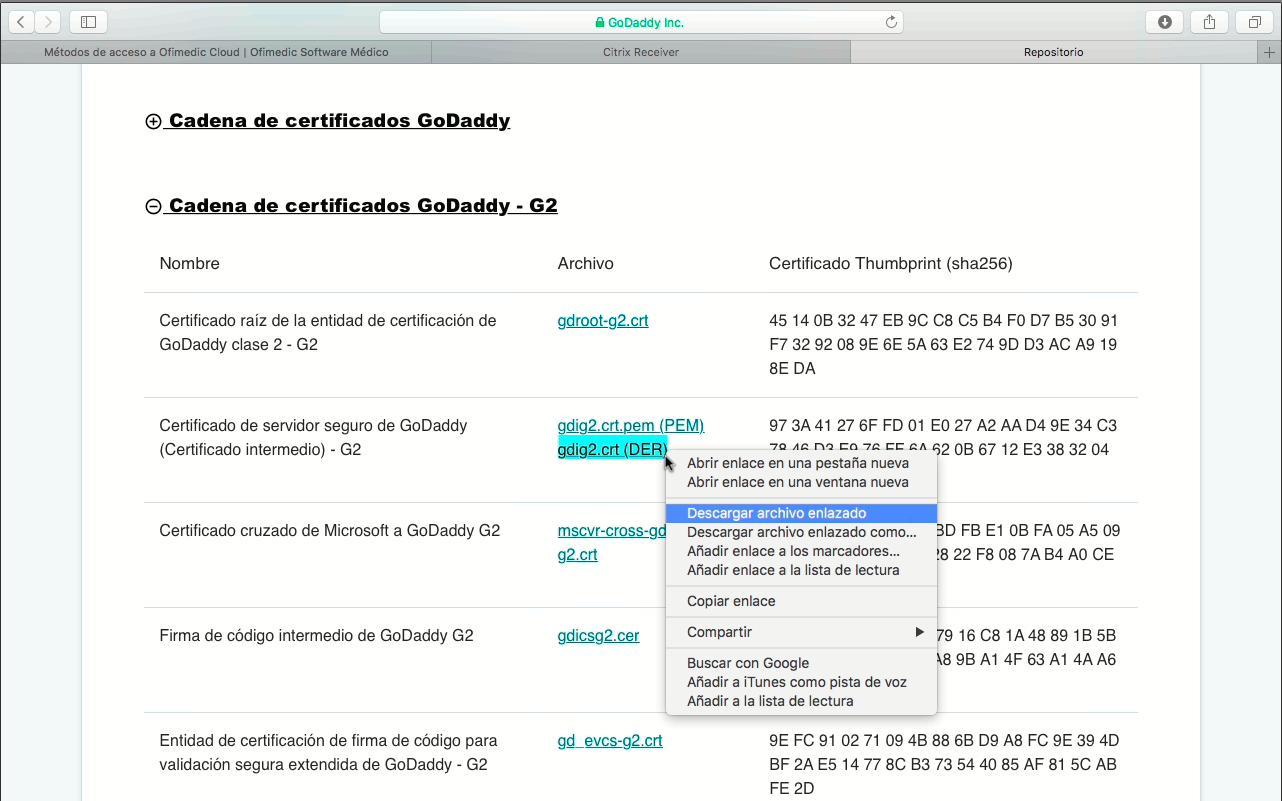Open the gdig2.crt.pem (PEM) link
This screenshot has width=1282, height=801.
pos(630,426)
